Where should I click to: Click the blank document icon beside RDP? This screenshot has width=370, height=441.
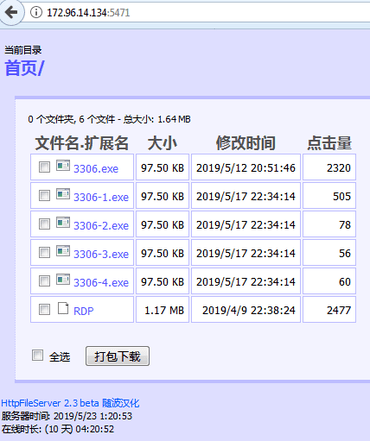coord(63,308)
